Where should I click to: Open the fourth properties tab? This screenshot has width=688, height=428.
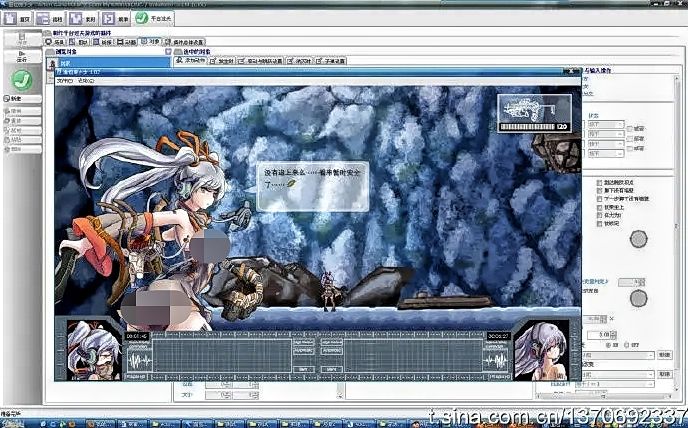(299, 61)
